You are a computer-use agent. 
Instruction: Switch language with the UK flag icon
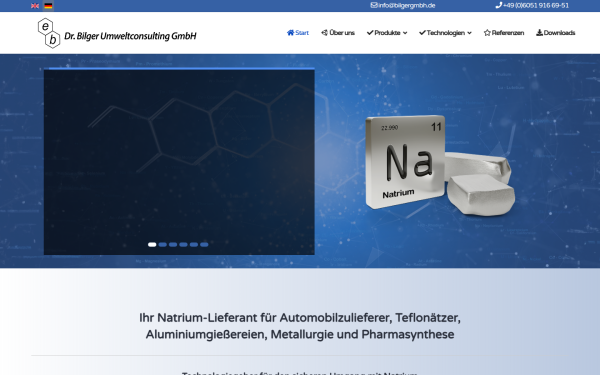[35, 6]
